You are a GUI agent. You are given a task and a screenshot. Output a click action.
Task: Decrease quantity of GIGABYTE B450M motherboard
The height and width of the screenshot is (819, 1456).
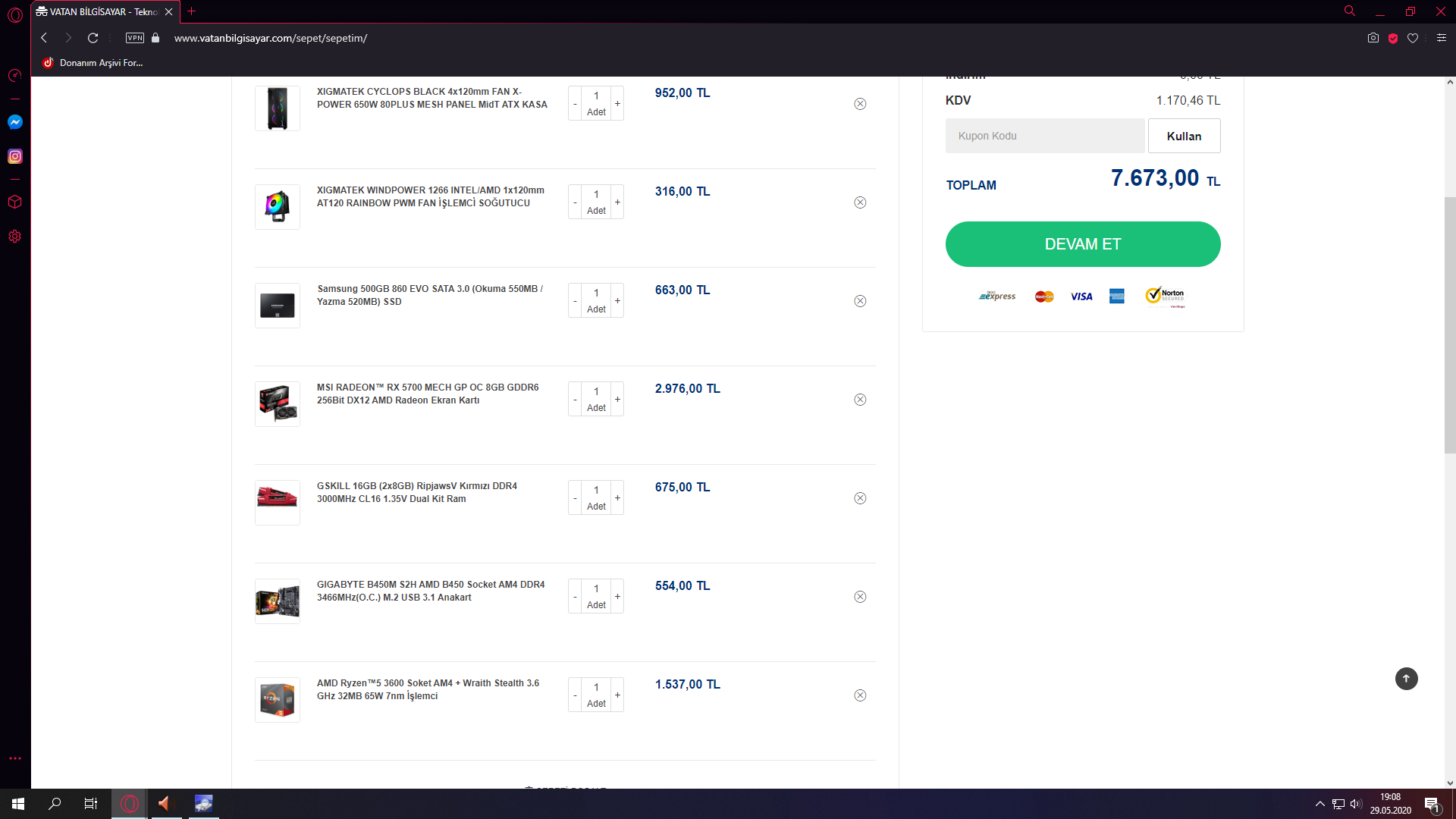pyautogui.click(x=575, y=596)
